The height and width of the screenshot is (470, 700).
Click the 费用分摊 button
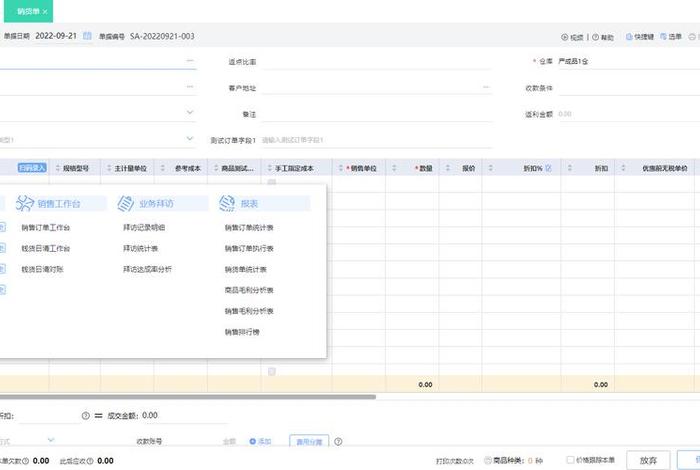pyautogui.click(x=308, y=440)
